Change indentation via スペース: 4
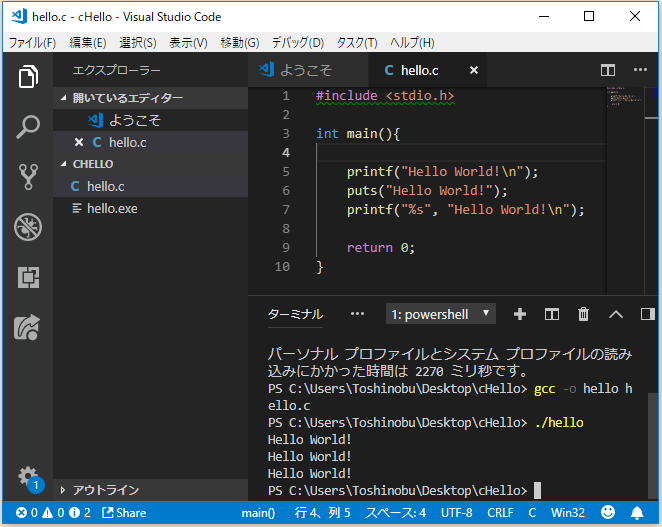662x527 pixels. (395, 513)
